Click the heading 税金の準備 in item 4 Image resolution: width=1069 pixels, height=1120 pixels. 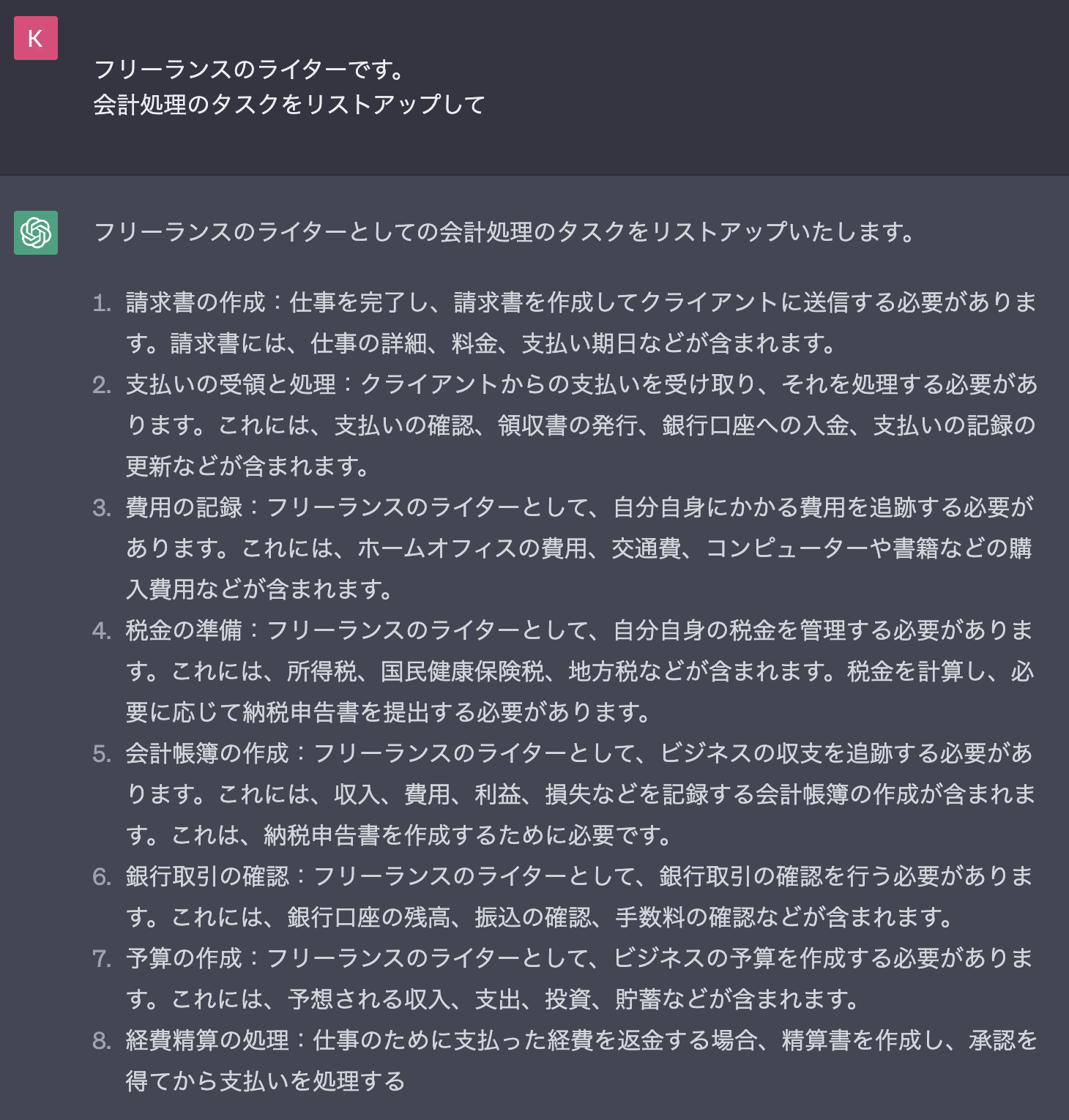click(x=184, y=630)
